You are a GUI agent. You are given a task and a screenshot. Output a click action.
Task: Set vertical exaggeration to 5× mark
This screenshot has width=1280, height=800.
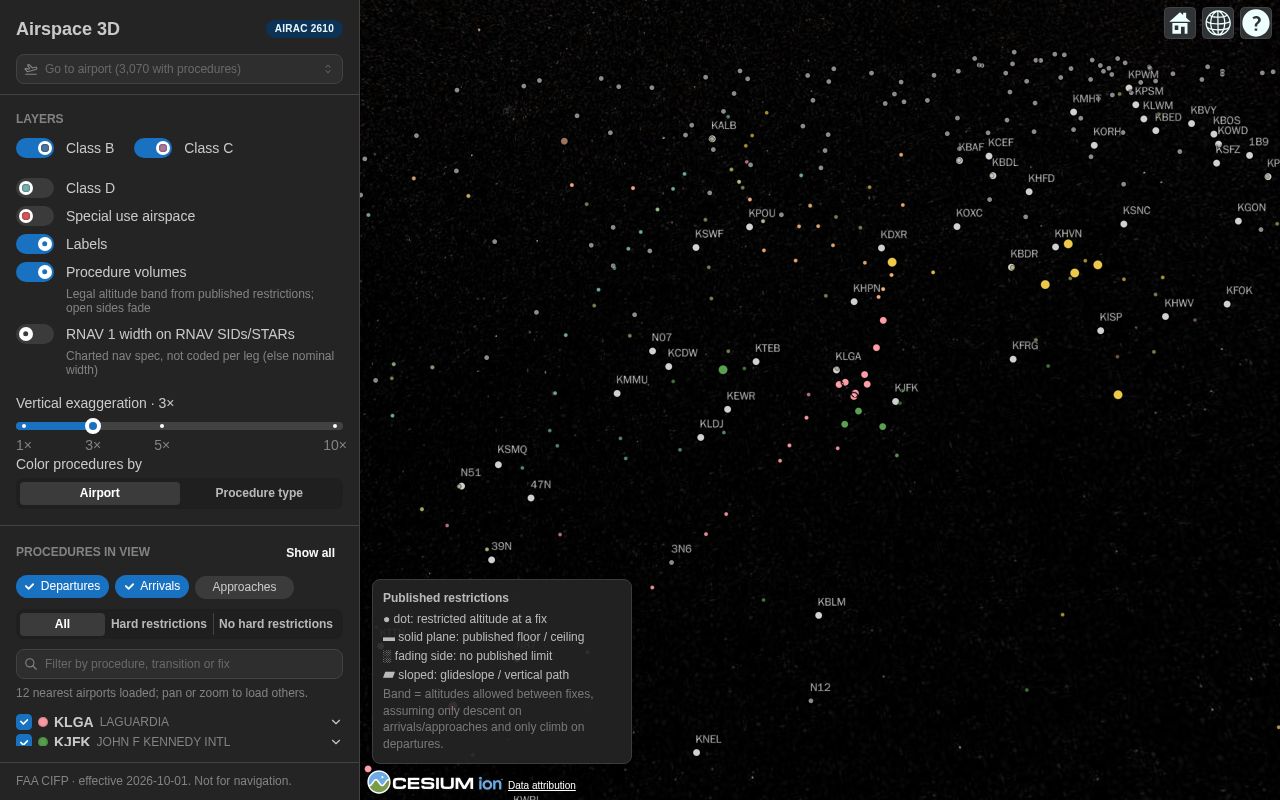pos(162,426)
